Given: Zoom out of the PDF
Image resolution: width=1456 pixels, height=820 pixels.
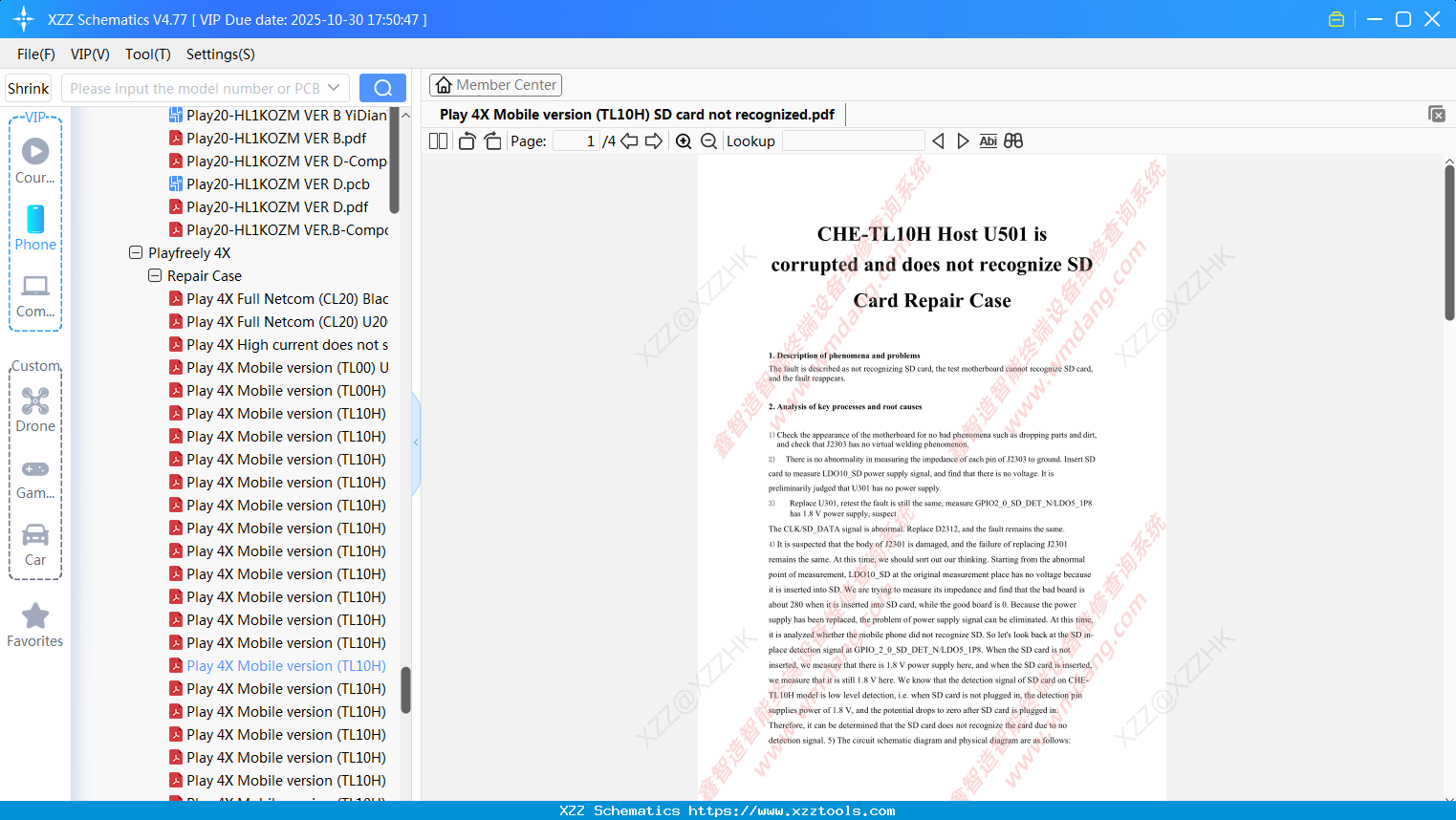Looking at the screenshot, I should pyautogui.click(x=709, y=141).
